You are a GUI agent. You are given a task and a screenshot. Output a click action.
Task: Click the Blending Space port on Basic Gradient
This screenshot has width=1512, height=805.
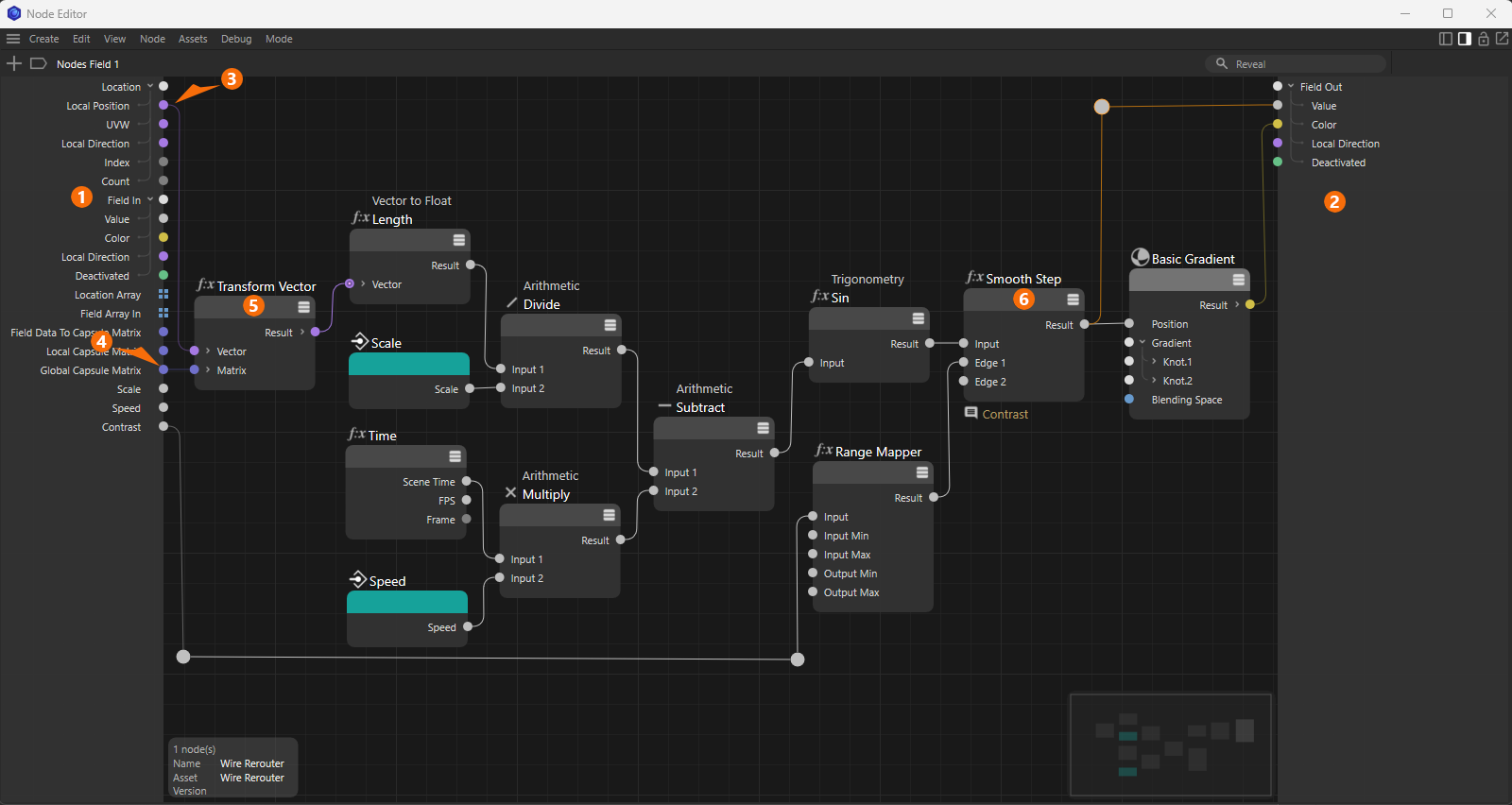tap(1129, 399)
